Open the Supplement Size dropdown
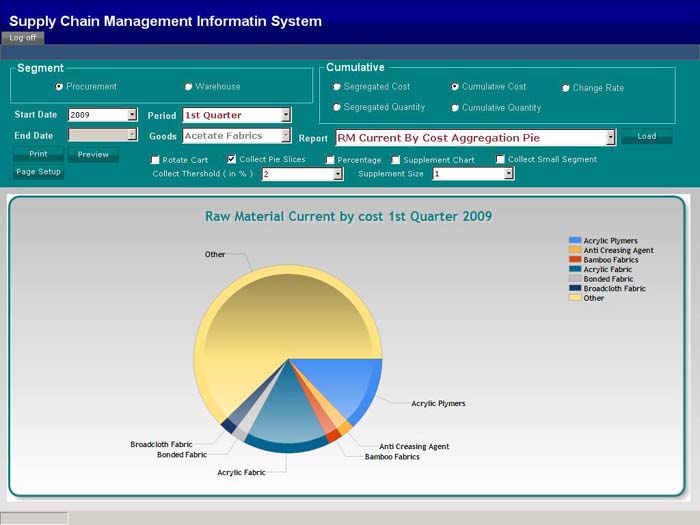700x525 pixels. click(x=509, y=174)
